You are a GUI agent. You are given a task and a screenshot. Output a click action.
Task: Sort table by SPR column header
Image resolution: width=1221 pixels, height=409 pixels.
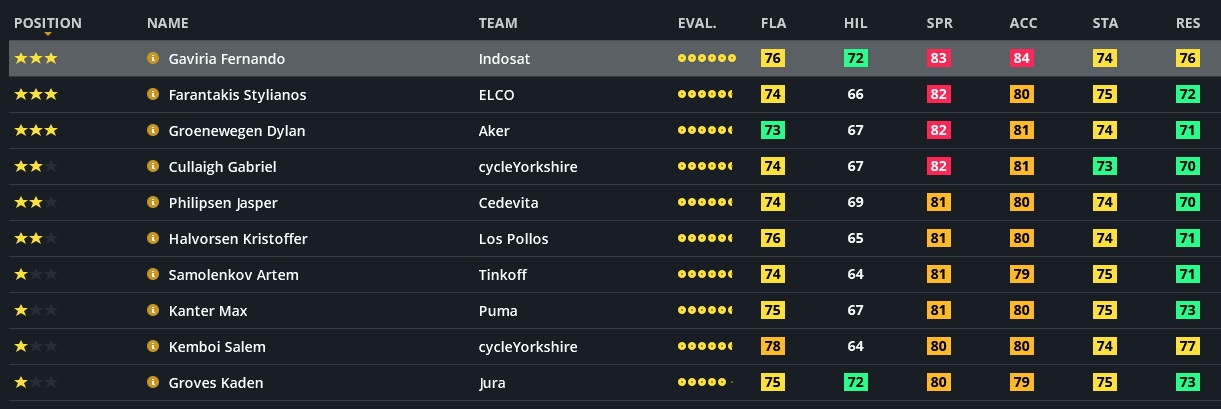click(x=939, y=23)
